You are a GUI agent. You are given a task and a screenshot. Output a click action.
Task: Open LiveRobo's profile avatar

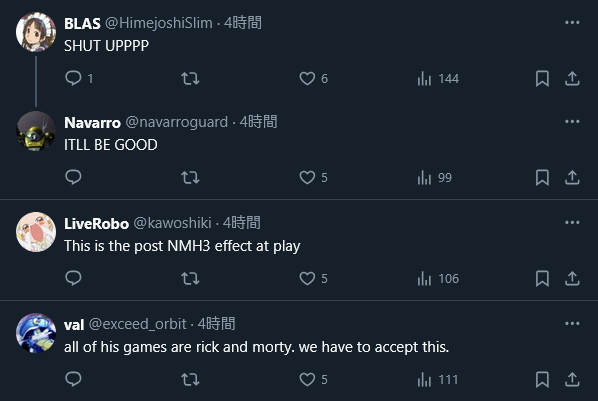(36, 232)
